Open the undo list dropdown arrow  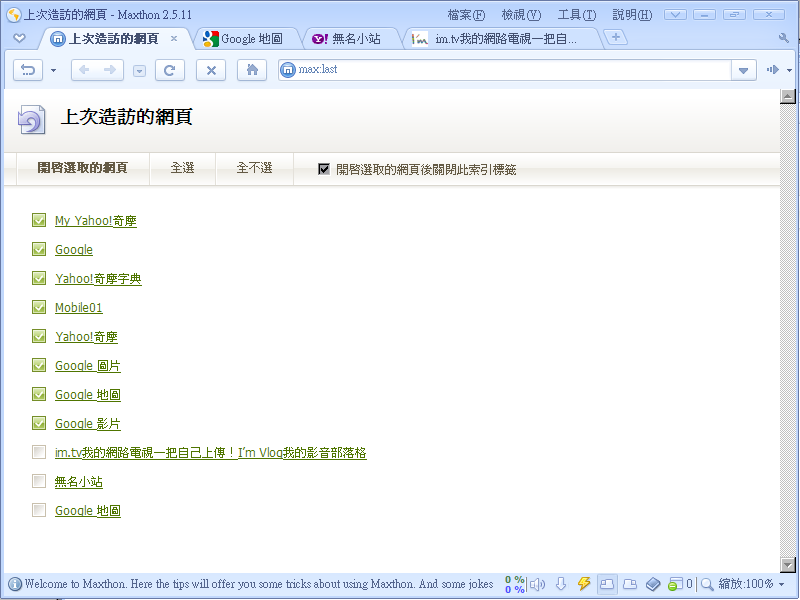tap(54, 70)
